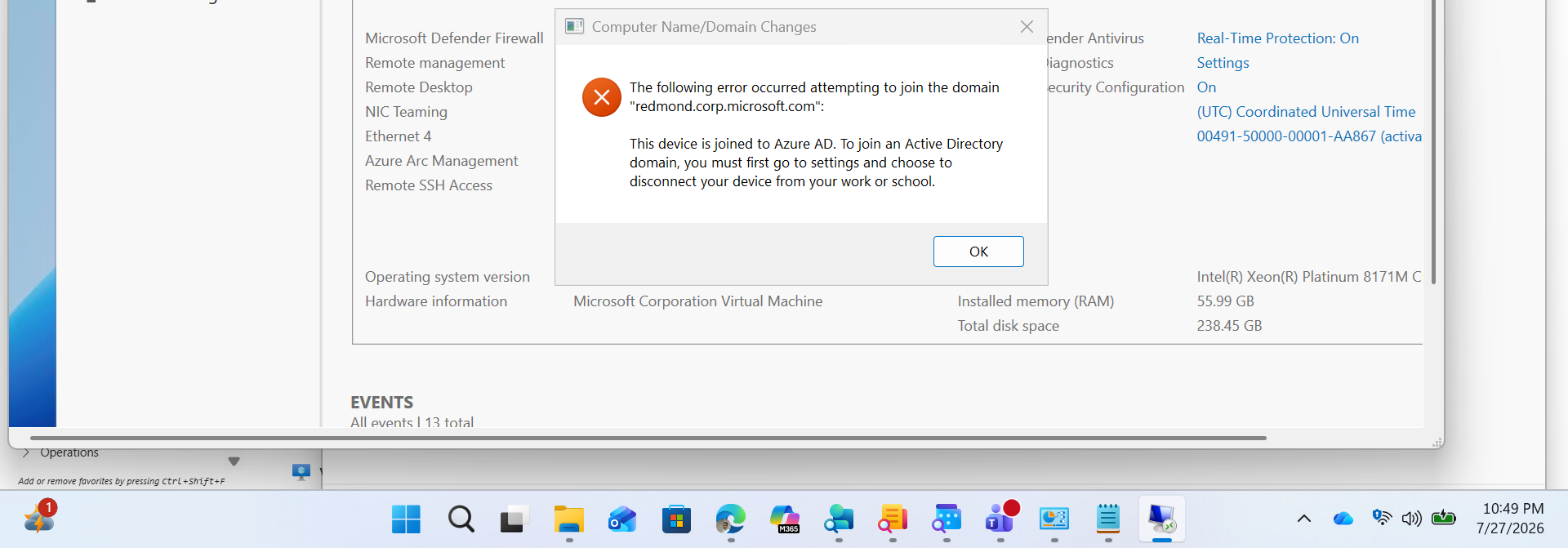Screen dimensions: 1568x548
Task: Open OneDrive cloud tray icon
Action: pos(1343,519)
